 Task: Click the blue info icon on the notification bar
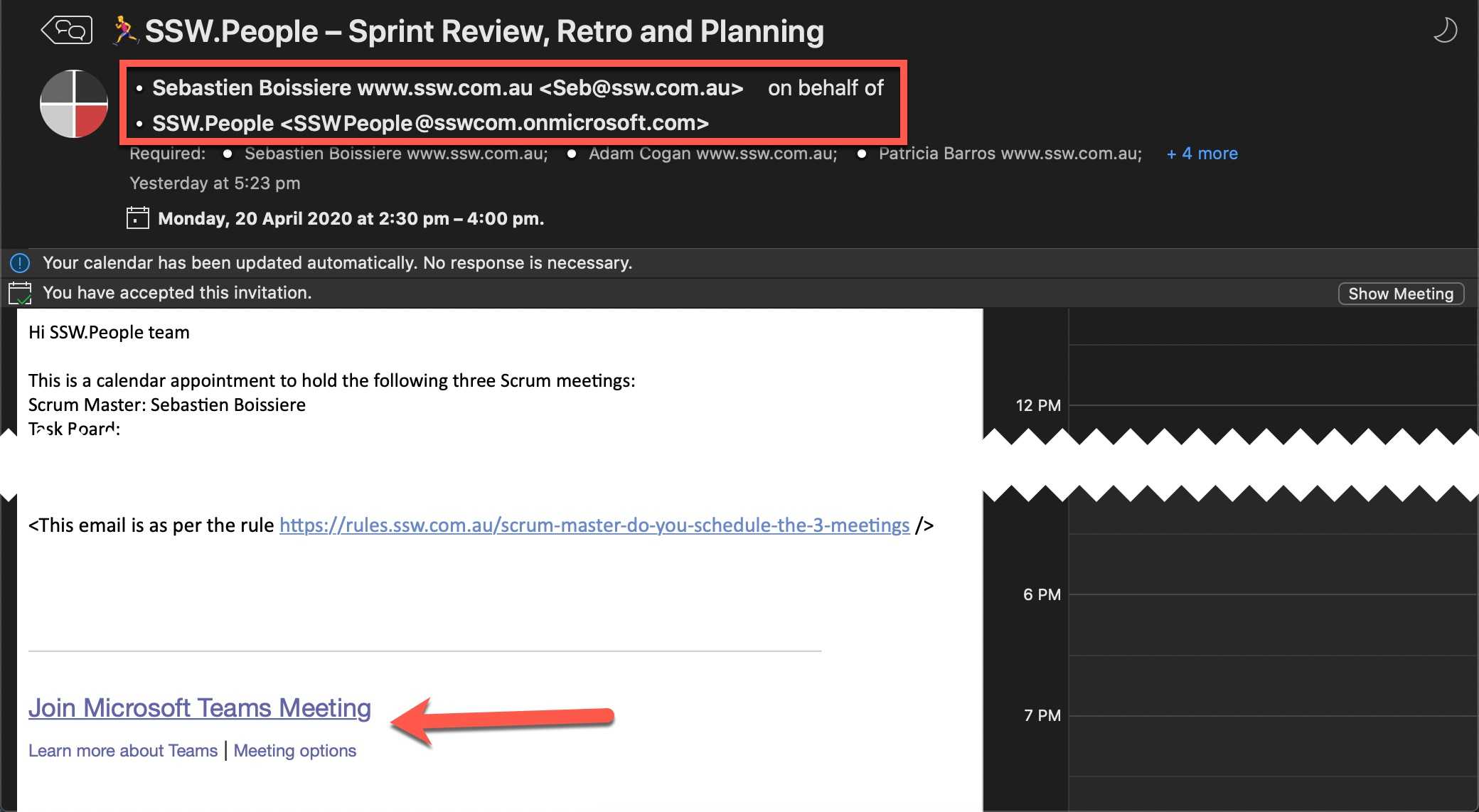click(20, 263)
